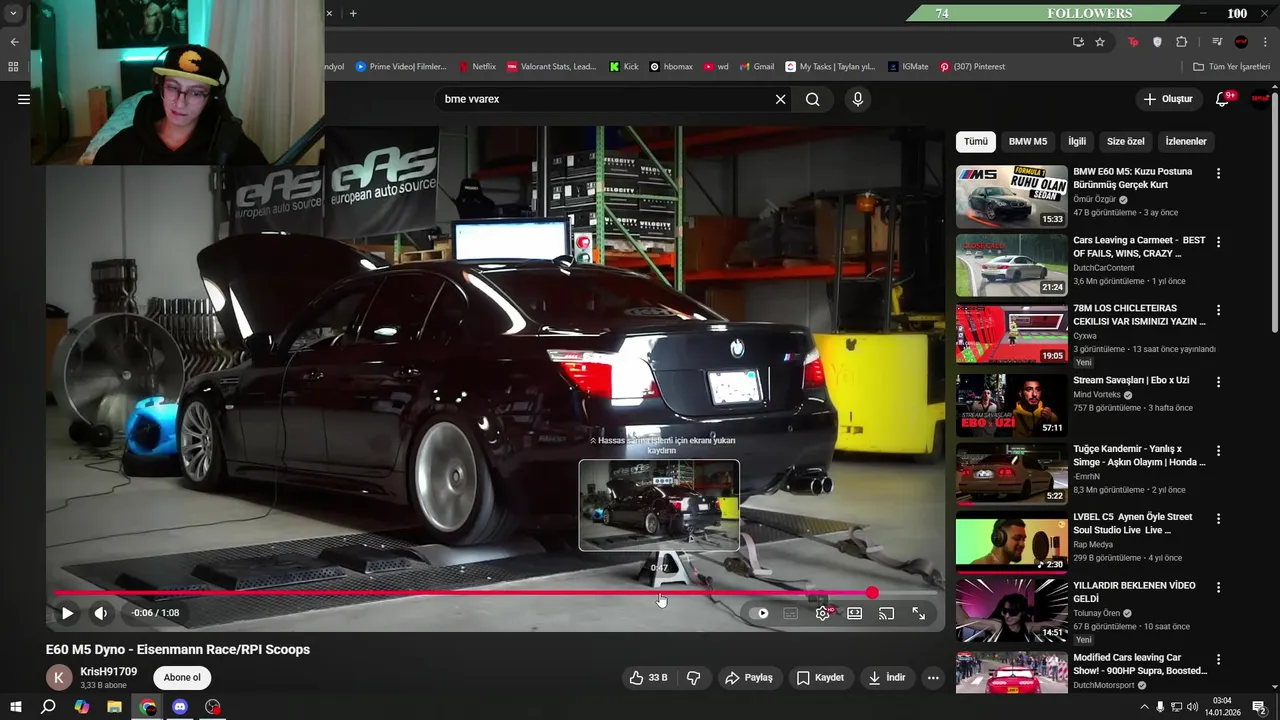Open BMW E60 M5 Kuzu Postuna thumbnail
The image size is (1280, 720).
coord(1011,197)
